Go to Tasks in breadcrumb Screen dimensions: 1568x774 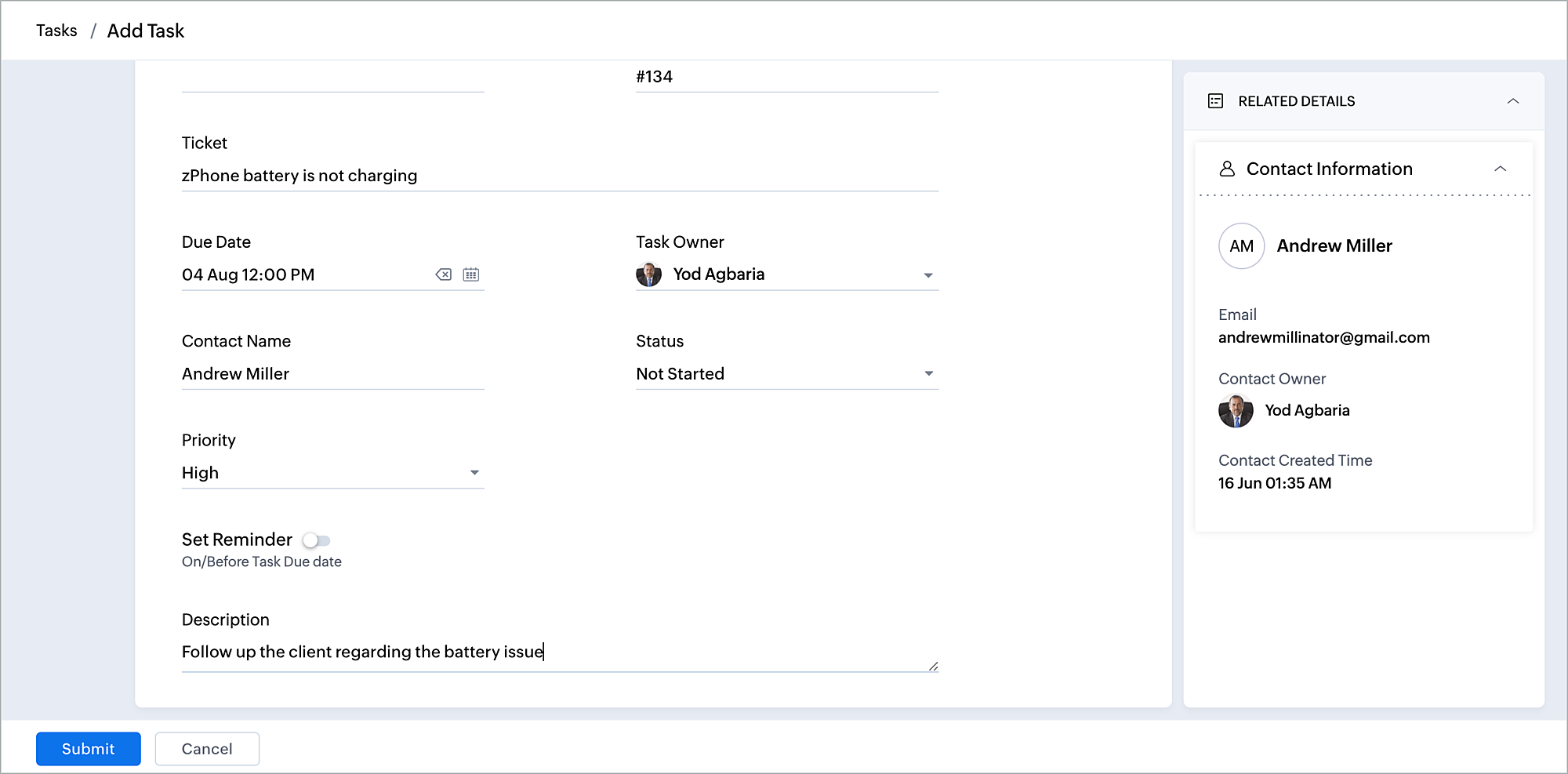point(56,31)
